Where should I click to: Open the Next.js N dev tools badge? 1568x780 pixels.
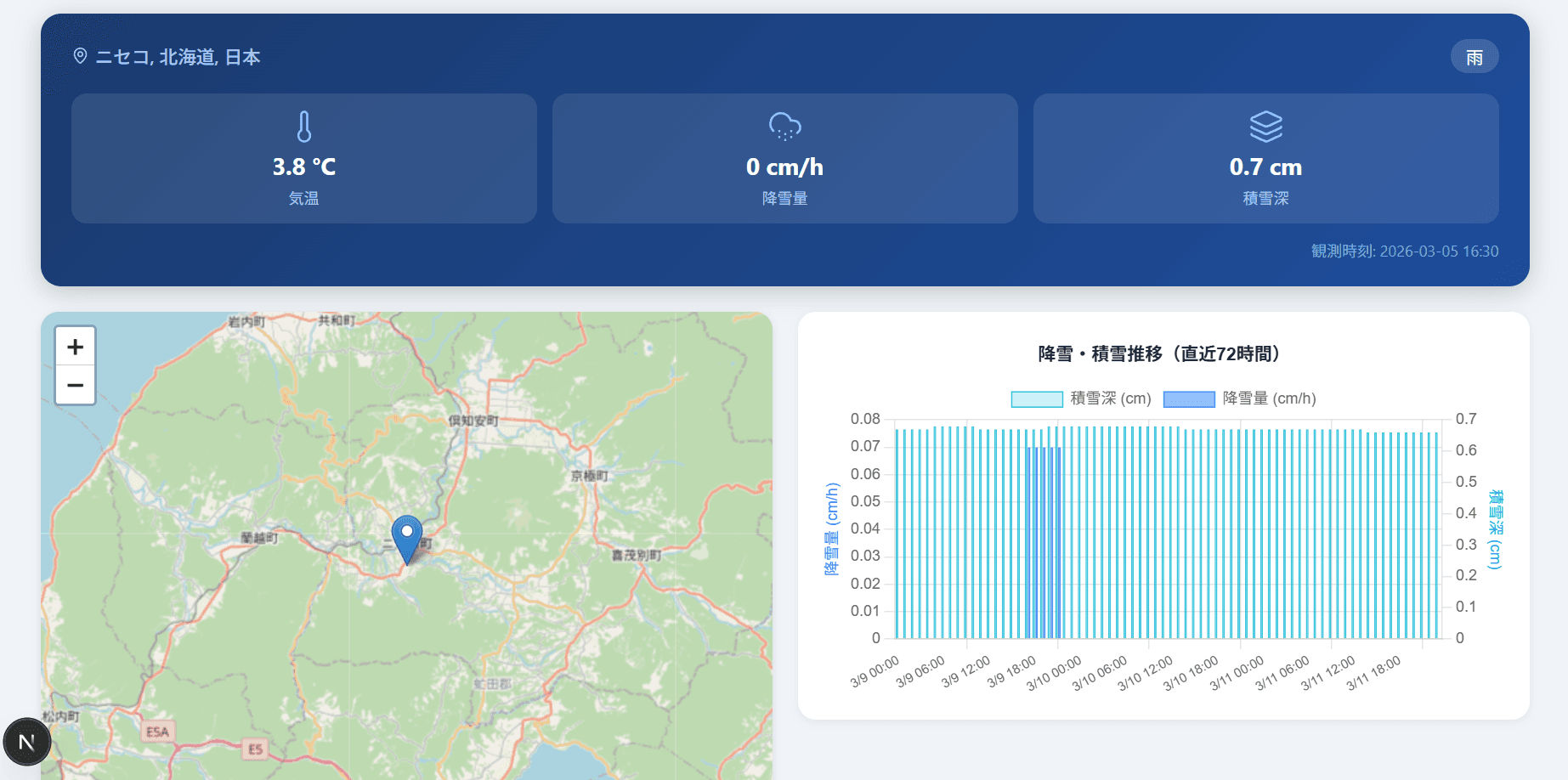tap(26, 742)
